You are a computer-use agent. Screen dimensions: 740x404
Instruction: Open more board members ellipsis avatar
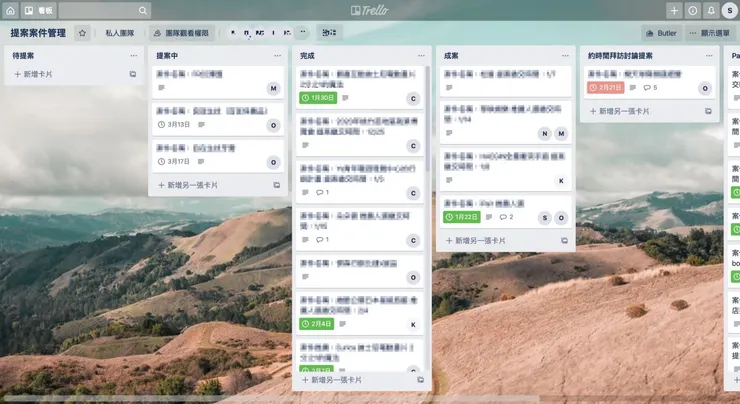pos(303,32)
